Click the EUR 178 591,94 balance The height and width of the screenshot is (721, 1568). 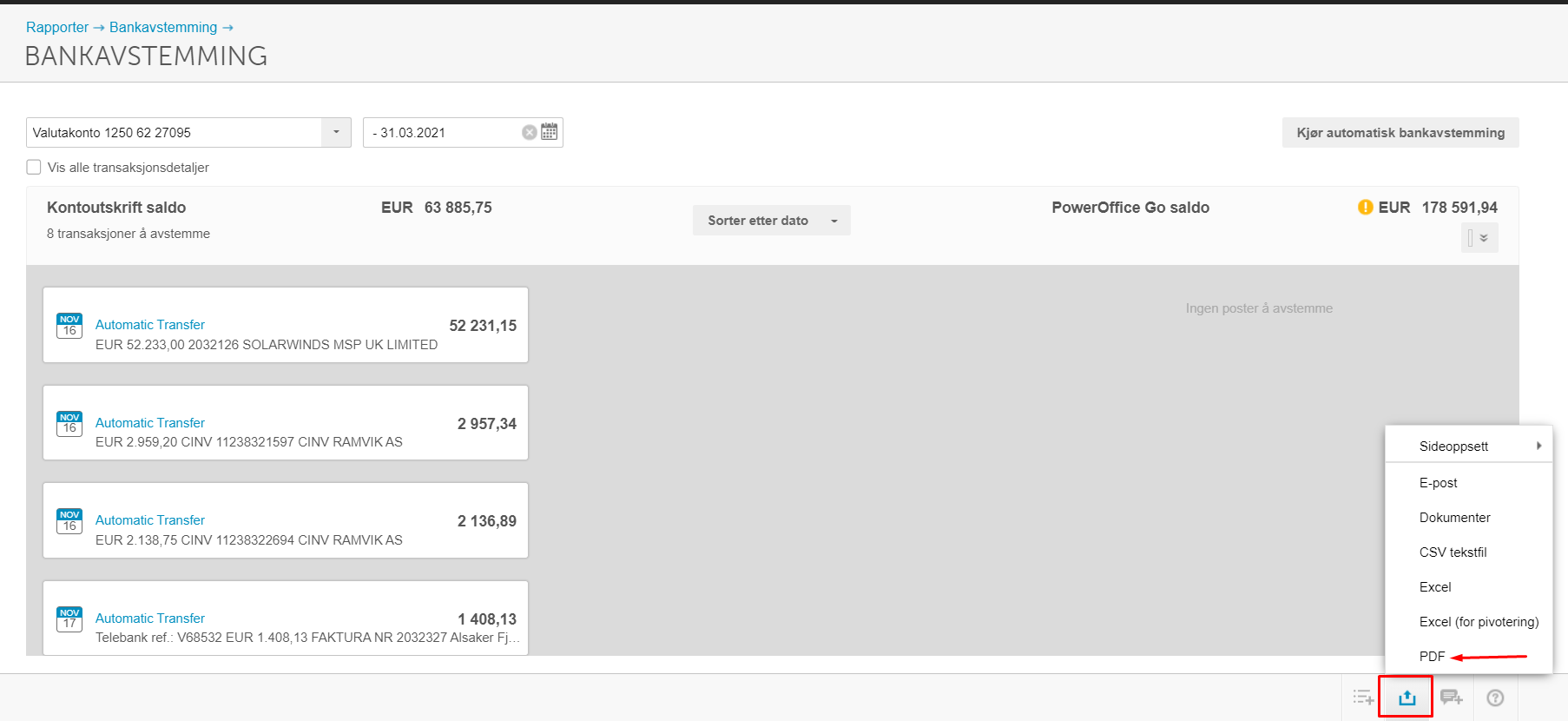coord(1438,208)
